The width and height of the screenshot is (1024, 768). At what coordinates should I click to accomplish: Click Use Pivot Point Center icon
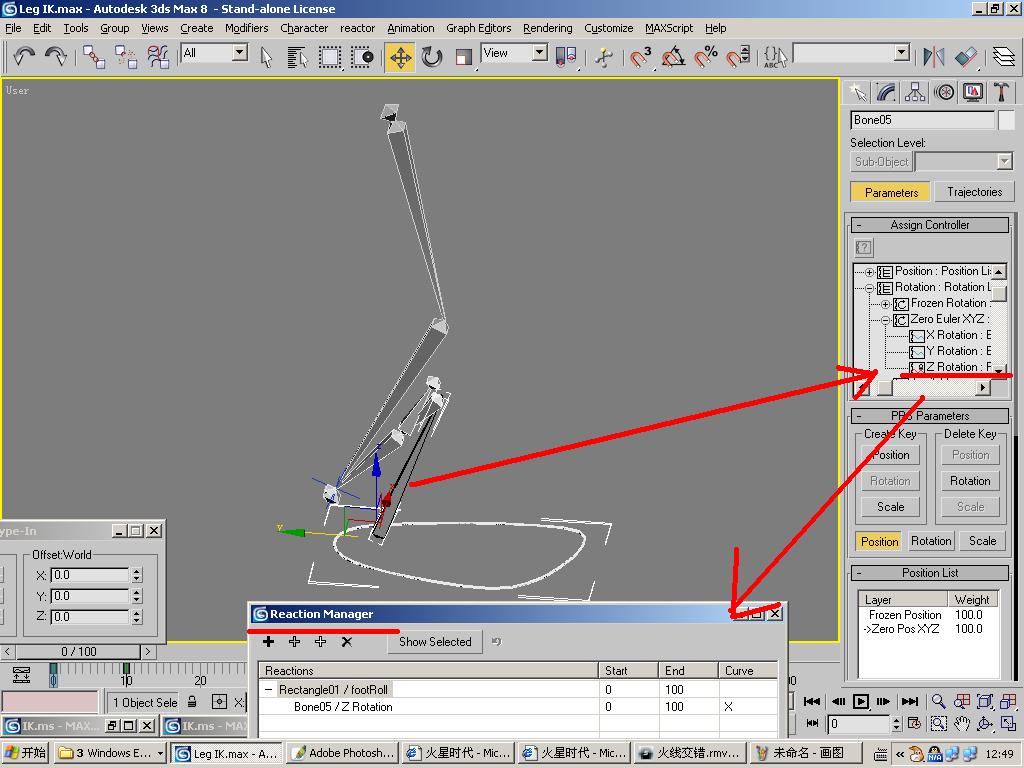(566, 57)
